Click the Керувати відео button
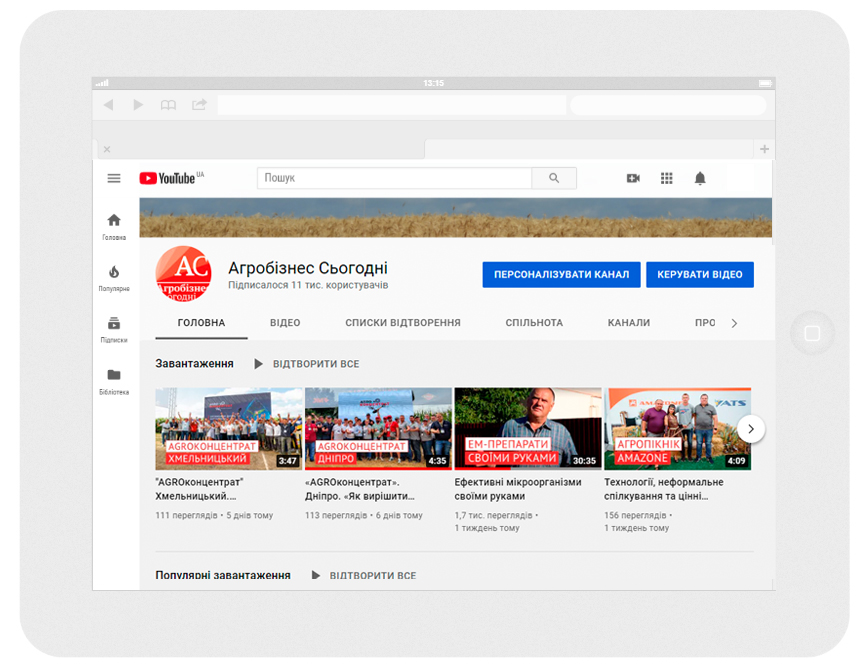 [700, 275]
